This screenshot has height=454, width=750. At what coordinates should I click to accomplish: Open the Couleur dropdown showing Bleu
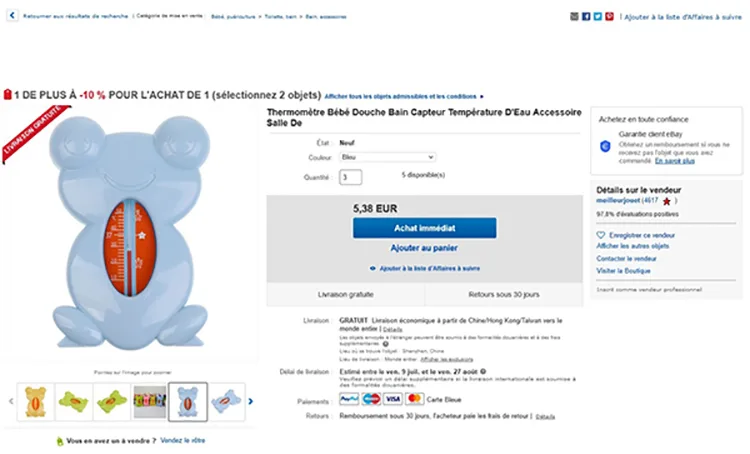coord(387,157)
